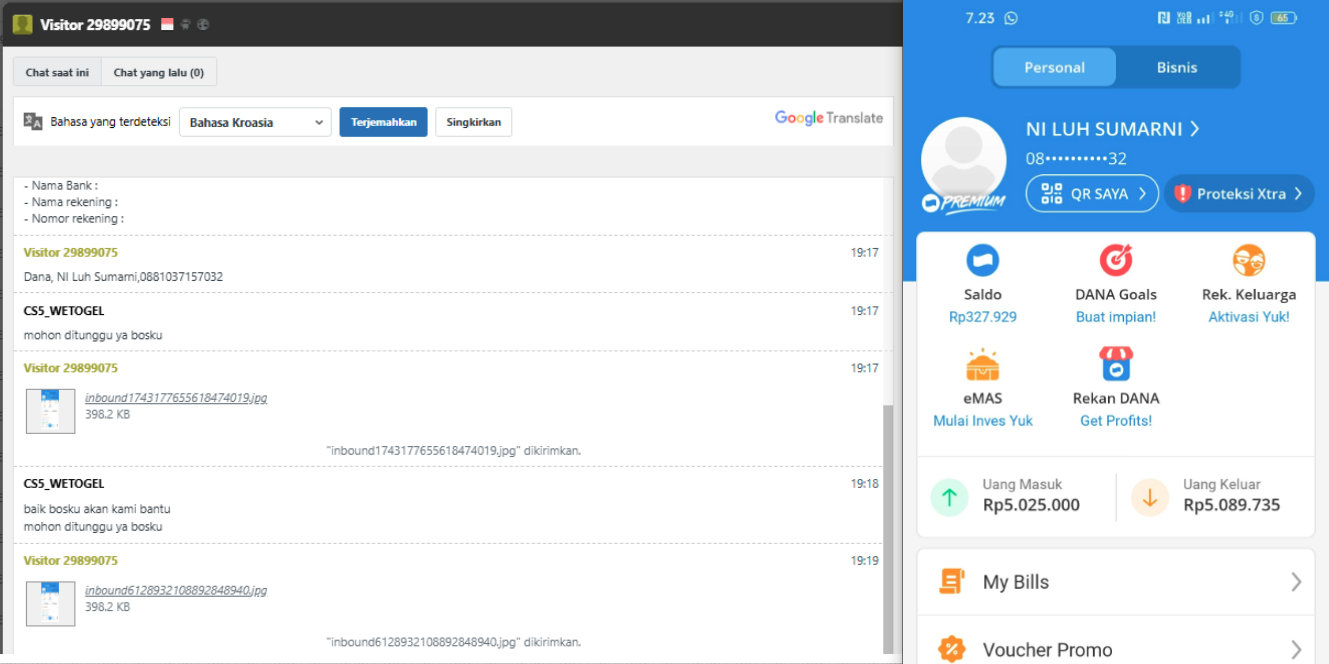Select the Bisnis tab in DANA

[x=1177, y=67]
